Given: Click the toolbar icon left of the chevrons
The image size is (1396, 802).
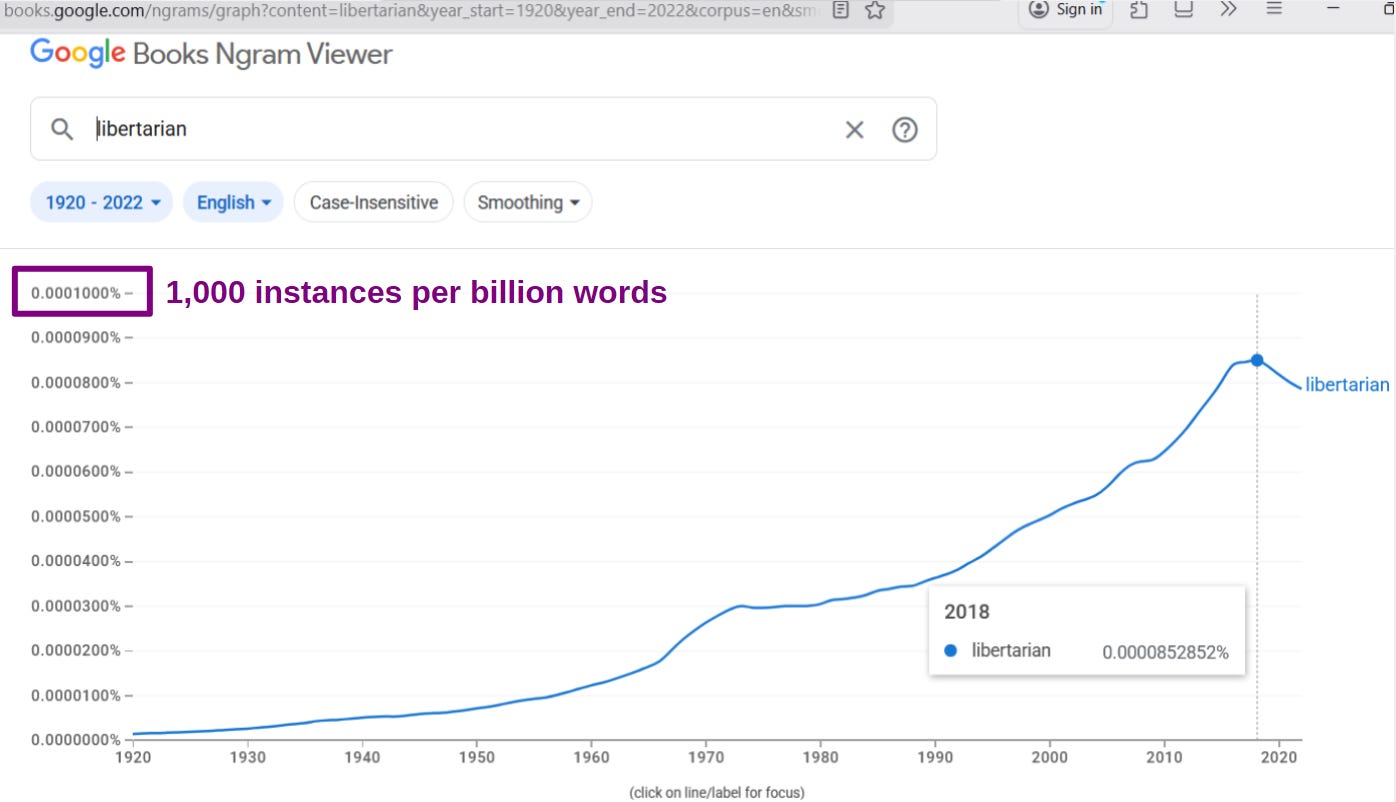Looking at the screenshot, I should click(1184, 10).
